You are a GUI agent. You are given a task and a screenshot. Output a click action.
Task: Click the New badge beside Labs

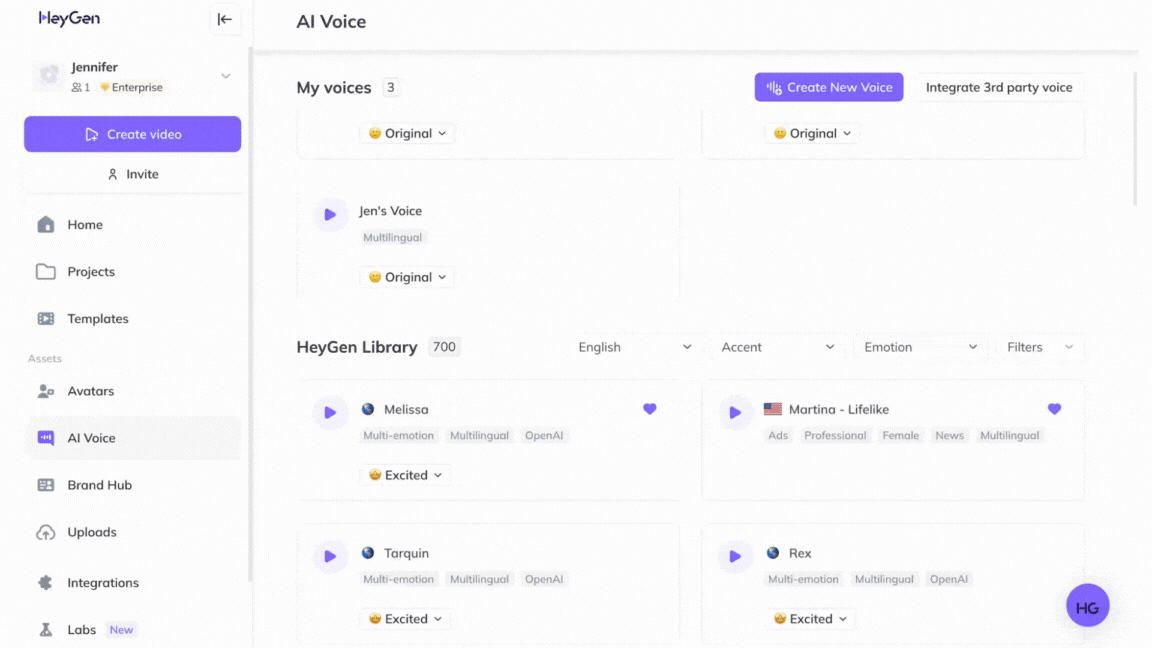(121, 630)
